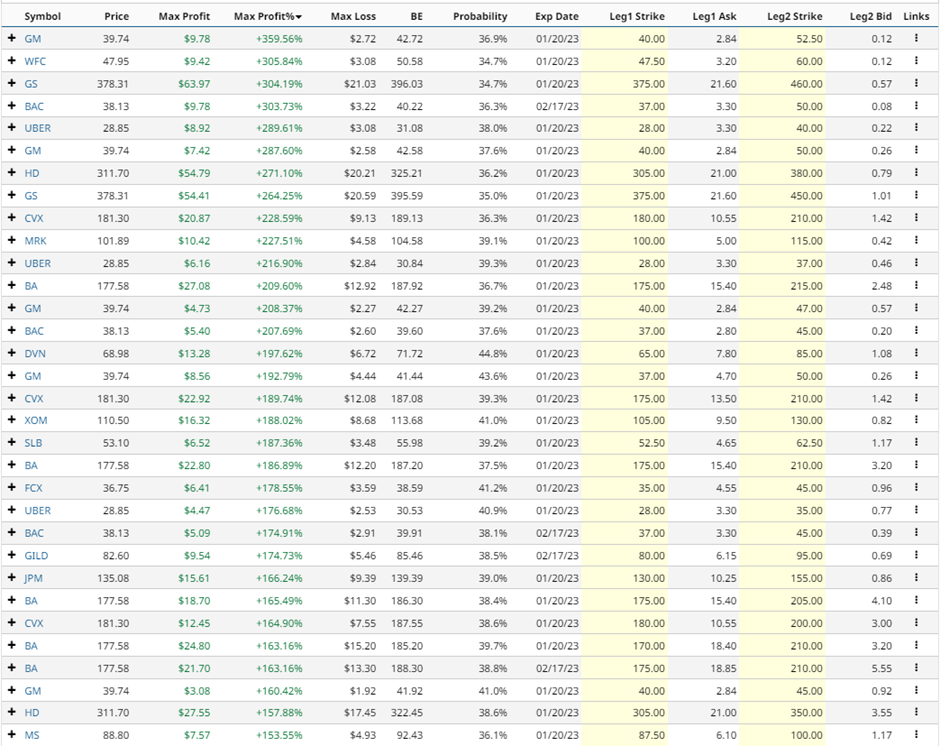Open links menu for BAC 50.00 row

point(916,106)
